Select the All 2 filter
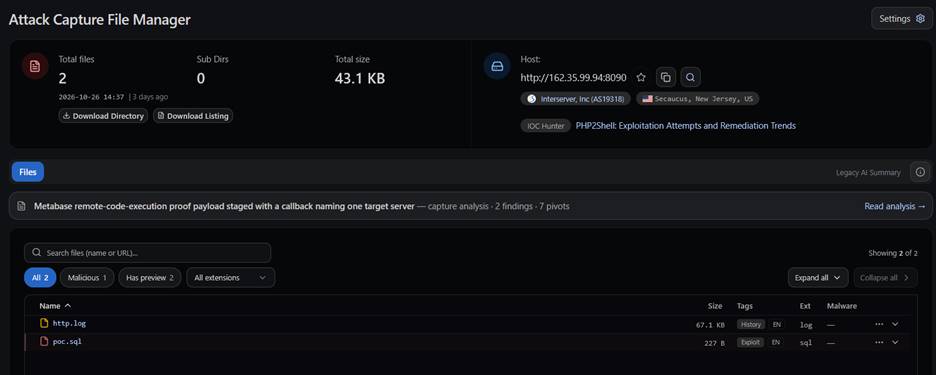The height and width of the screenshot is (375, 936). pos(40,278)
